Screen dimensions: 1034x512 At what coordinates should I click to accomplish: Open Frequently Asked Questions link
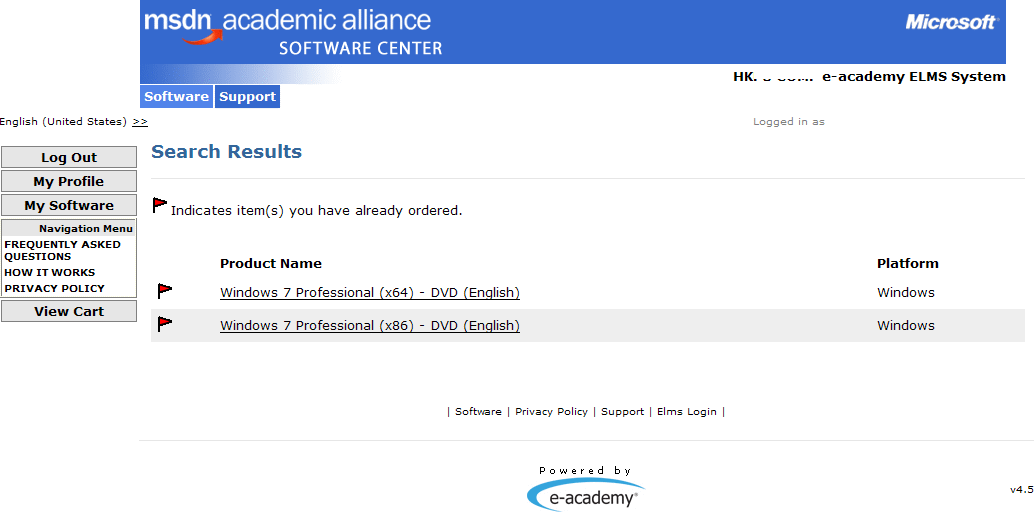tap(63, 250)
